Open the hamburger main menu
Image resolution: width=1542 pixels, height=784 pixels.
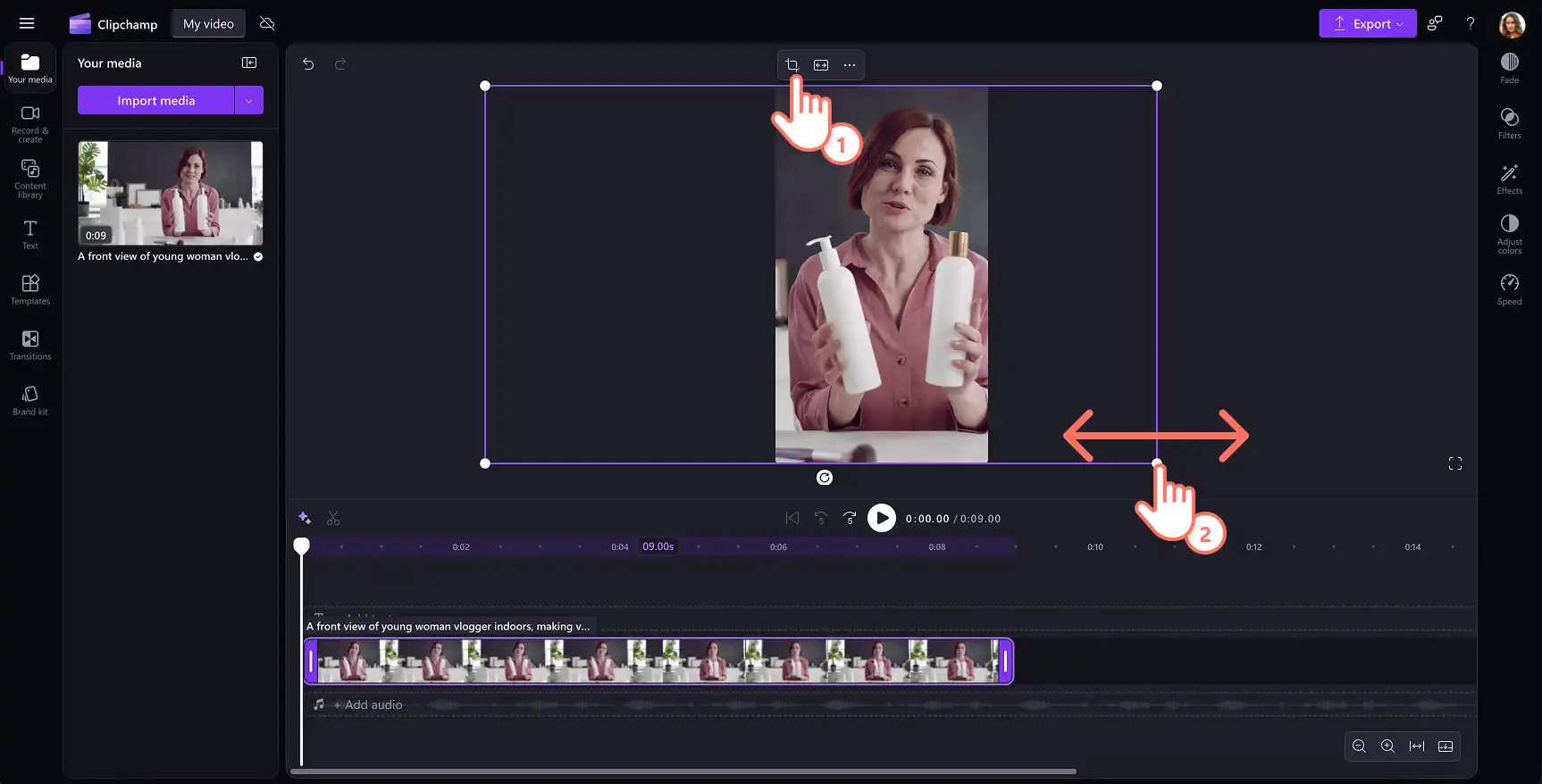(x=27, y=24)
